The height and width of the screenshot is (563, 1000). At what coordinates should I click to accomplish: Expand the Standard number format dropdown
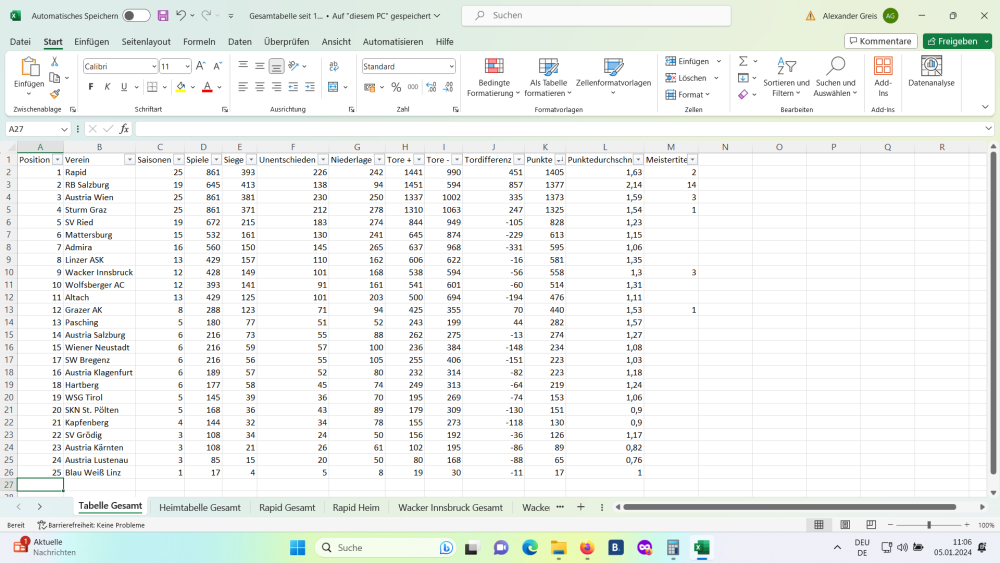pos(451,66)
